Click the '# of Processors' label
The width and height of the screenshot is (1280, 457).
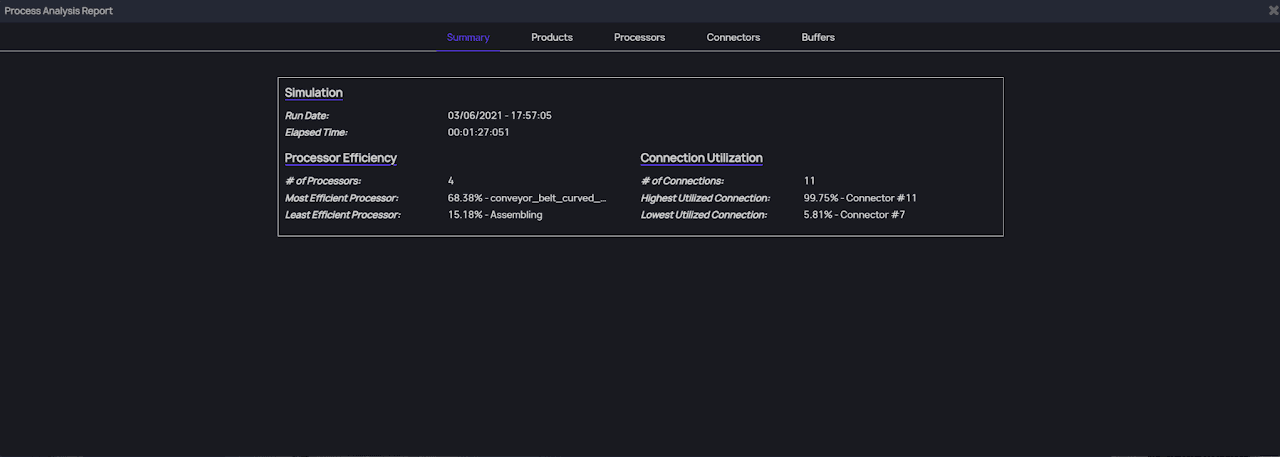(322, 181)
